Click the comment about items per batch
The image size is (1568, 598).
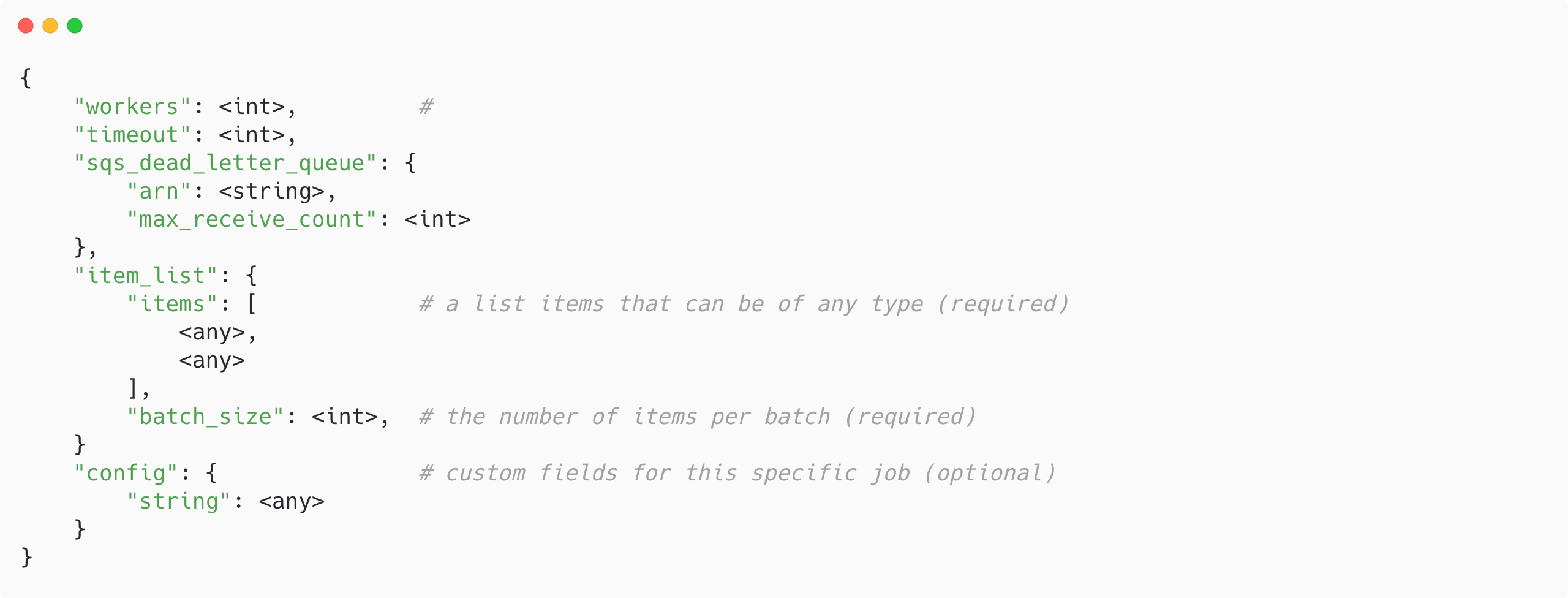[x=697, y=417]
